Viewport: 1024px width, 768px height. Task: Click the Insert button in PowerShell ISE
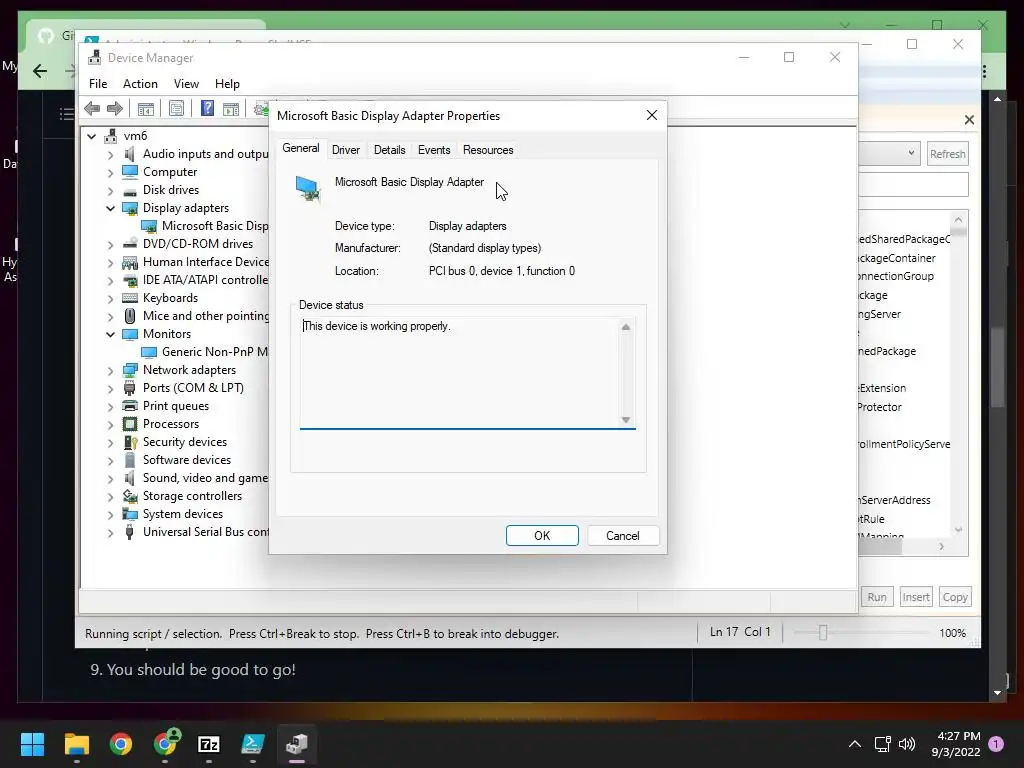click(916, 597)
